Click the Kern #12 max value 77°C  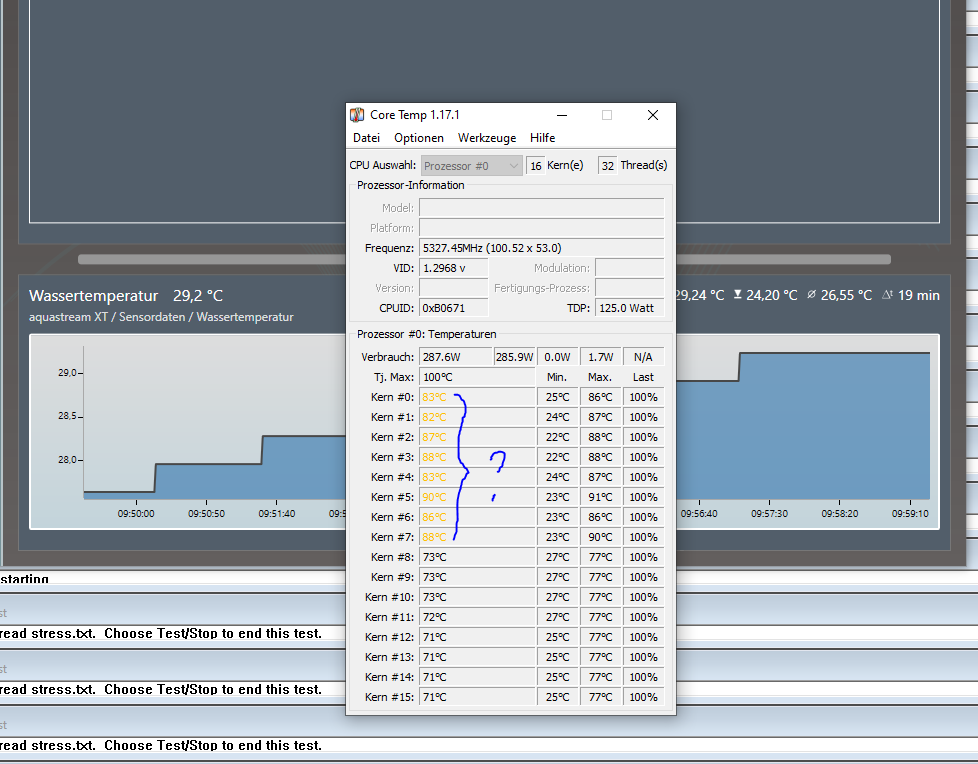(600, 637)
